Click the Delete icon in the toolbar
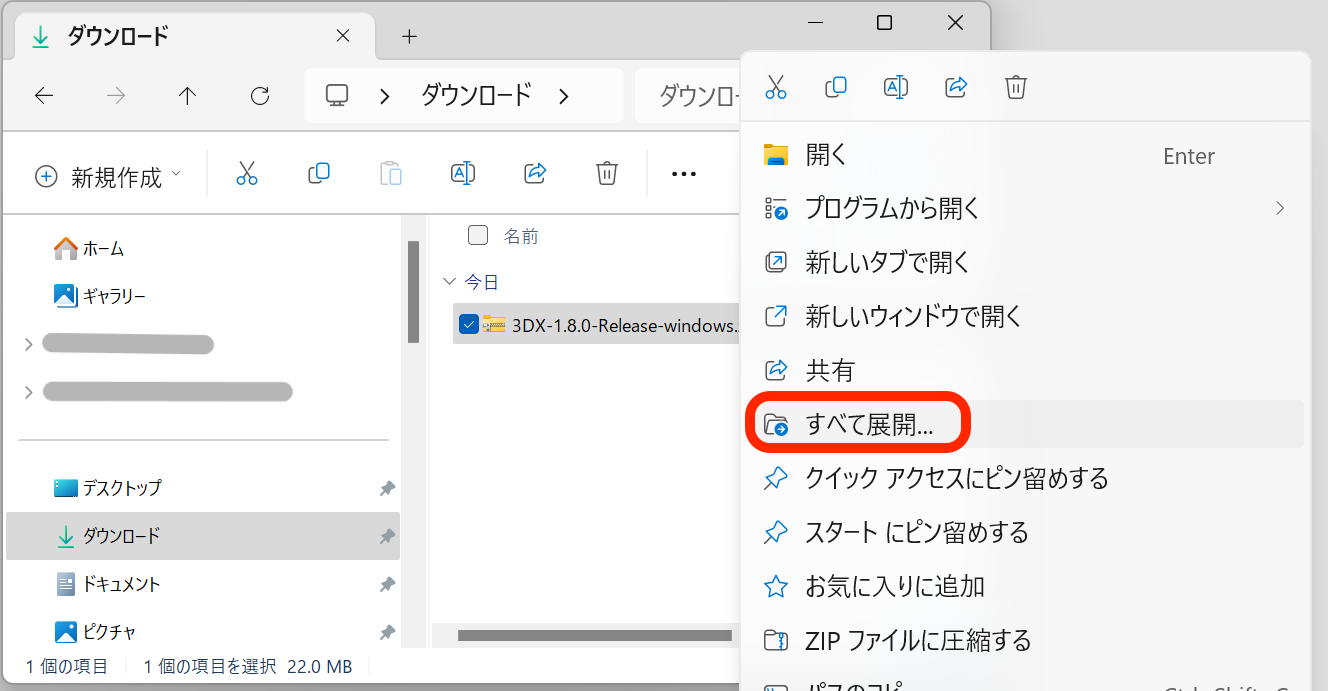 pos(607,172)
